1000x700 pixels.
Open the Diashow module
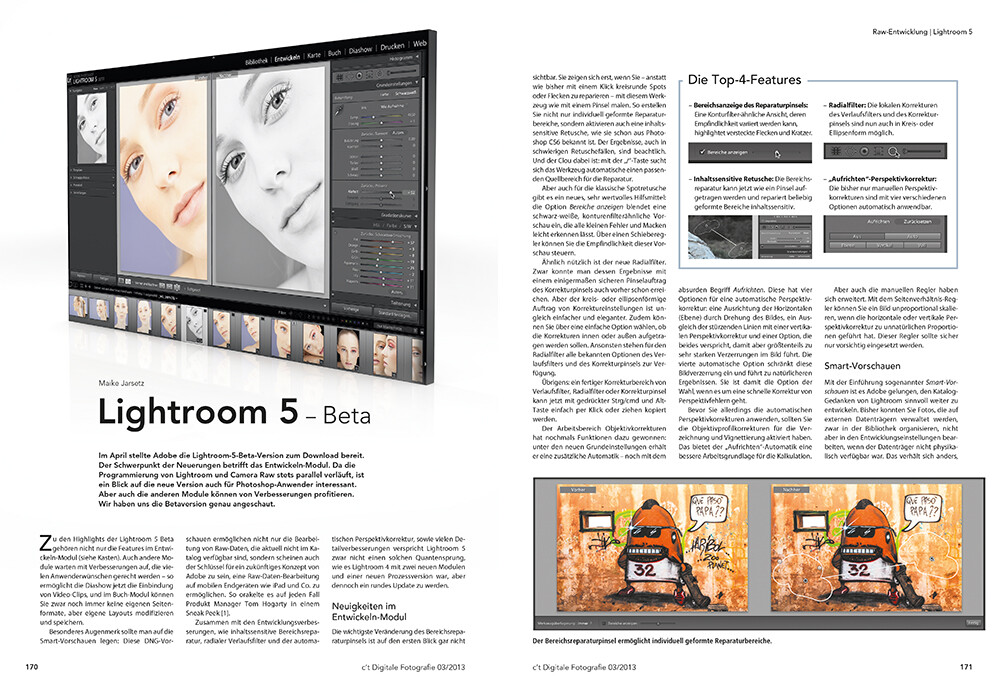point(360,50)
